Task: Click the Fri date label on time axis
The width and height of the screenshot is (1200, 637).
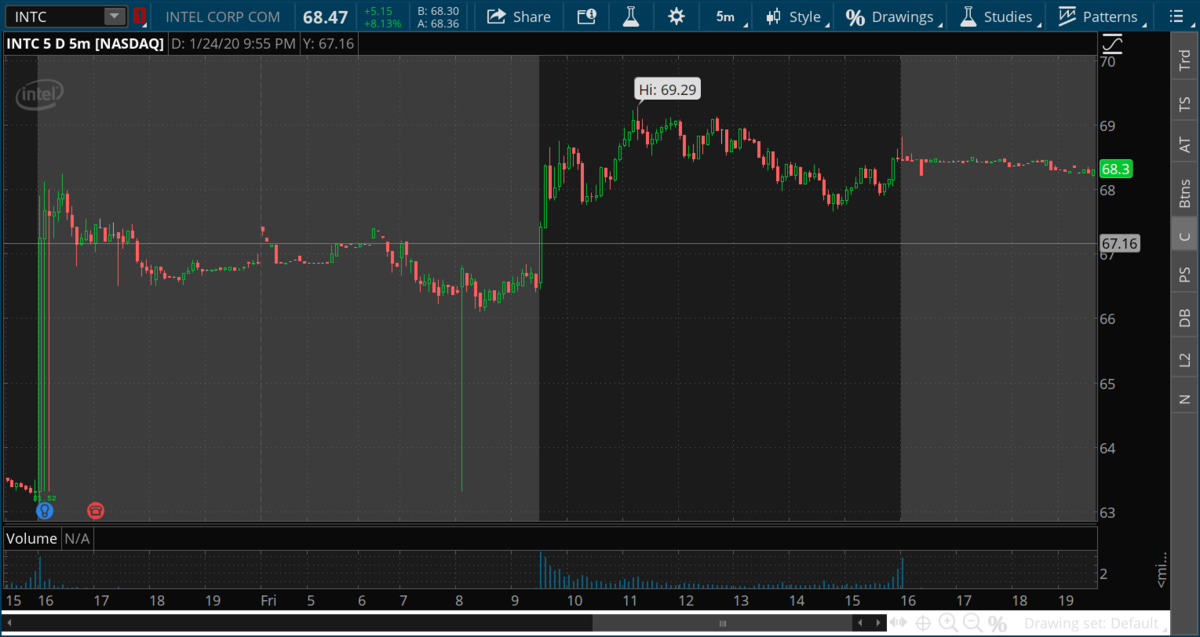Action: click(268, 600)
